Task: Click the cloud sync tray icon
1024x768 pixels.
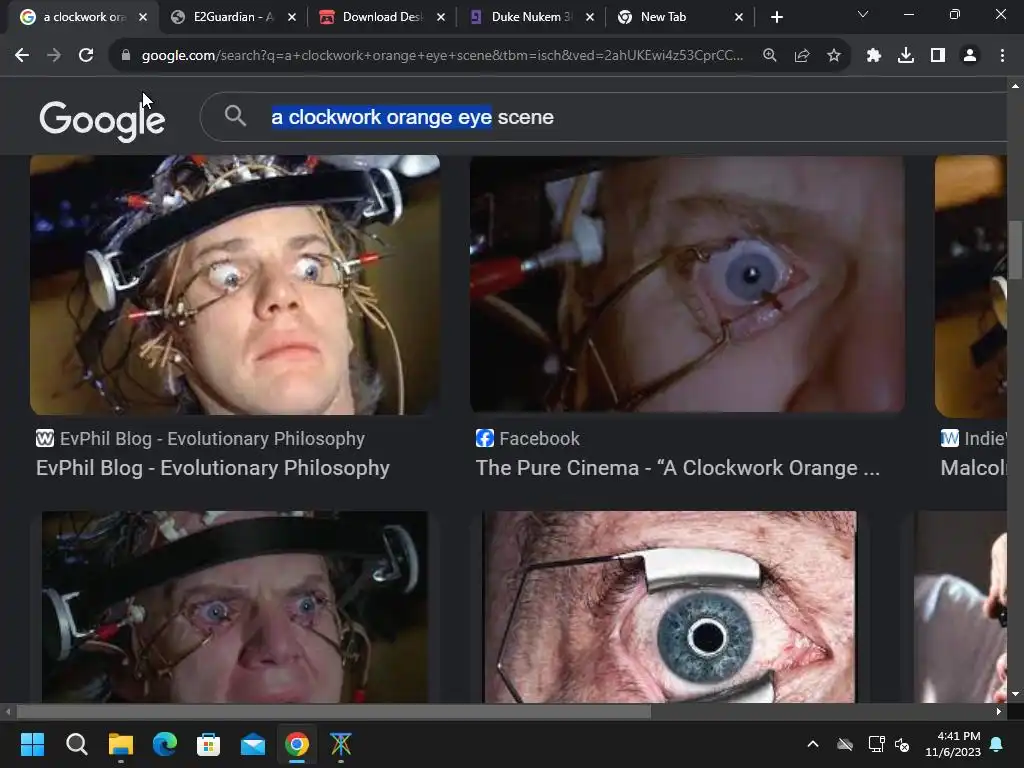Action: (x=845, y=744)
